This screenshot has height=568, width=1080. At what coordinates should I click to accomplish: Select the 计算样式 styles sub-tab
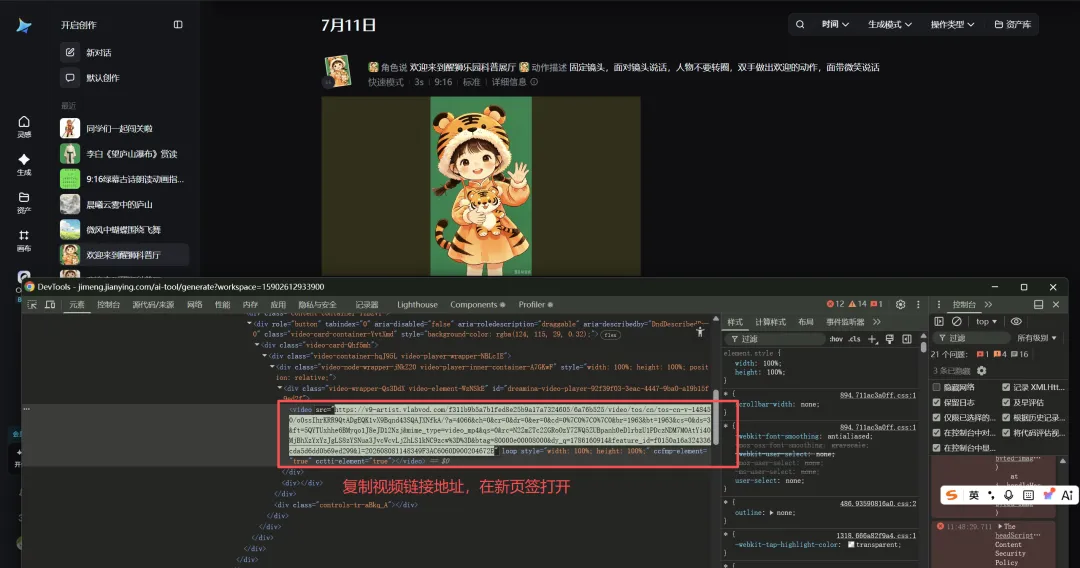(x=770, y=322)
